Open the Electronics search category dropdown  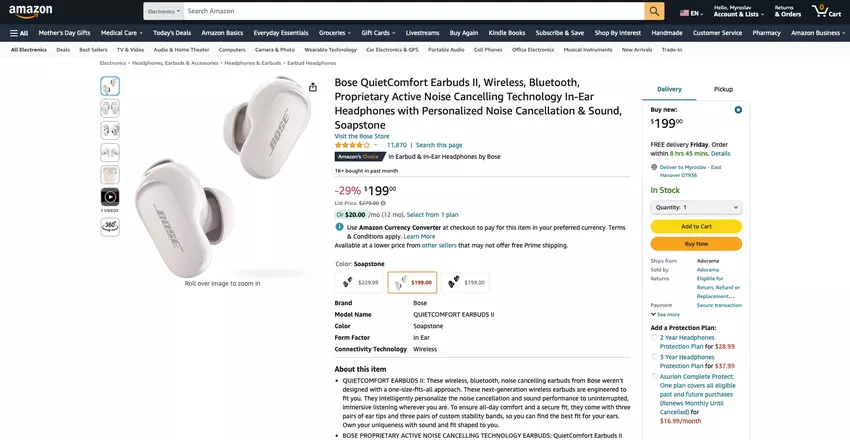pyautogui.click(x=164, y=11)
